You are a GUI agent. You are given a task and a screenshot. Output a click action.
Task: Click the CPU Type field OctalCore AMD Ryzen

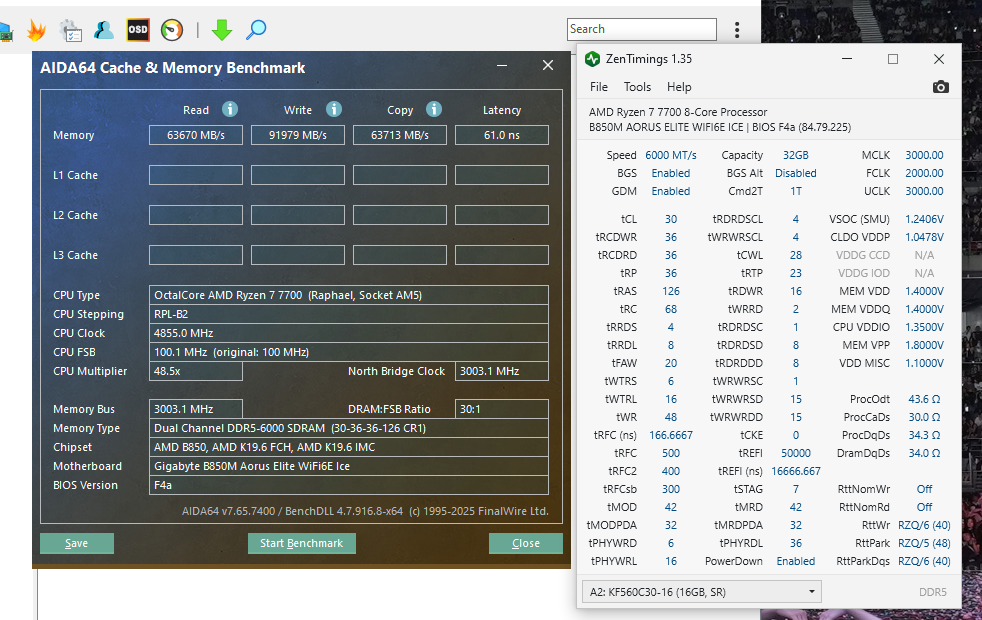(349, 295)
